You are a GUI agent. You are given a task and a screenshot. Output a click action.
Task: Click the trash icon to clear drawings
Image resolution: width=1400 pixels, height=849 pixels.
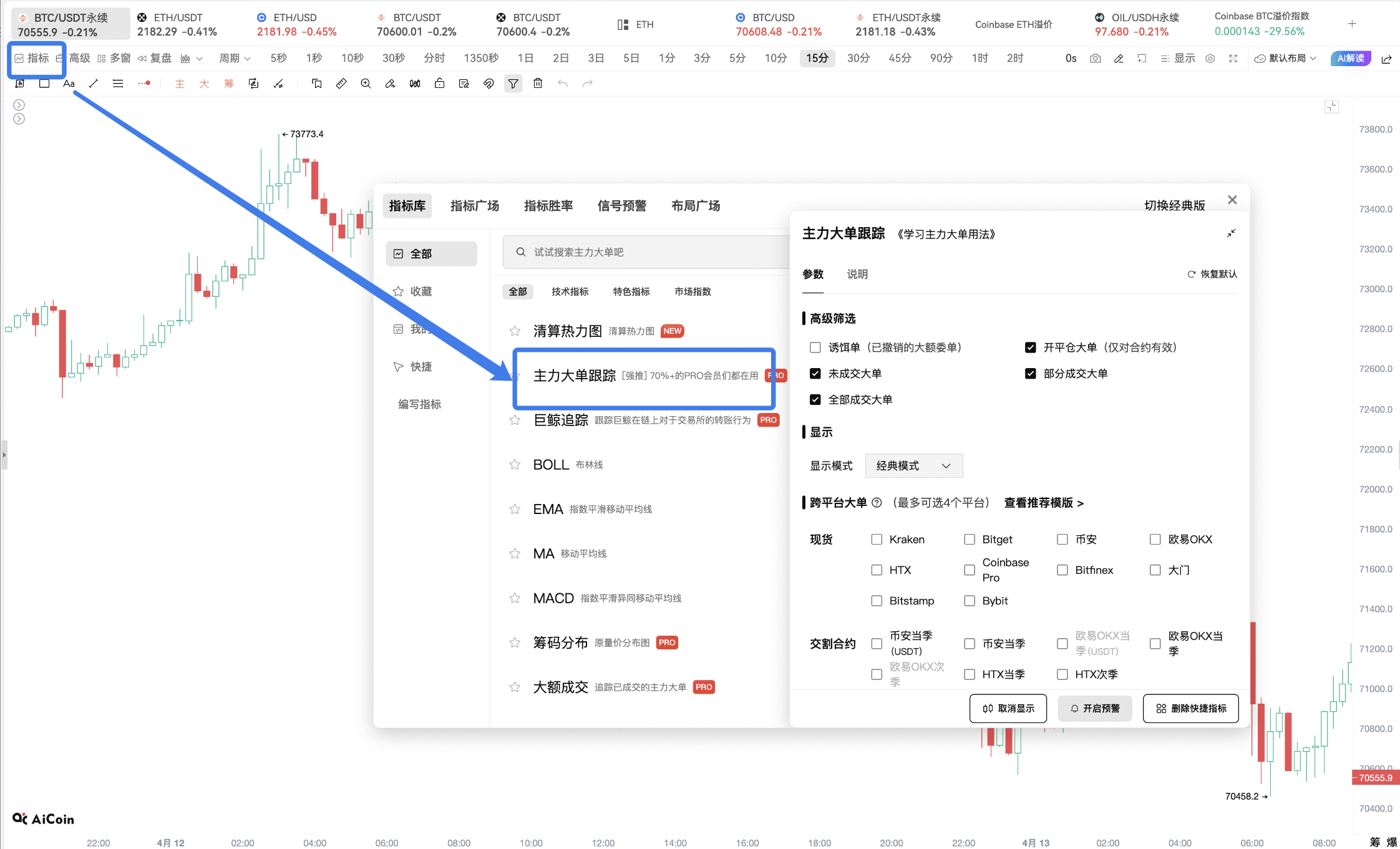click(x=537, y=83)
